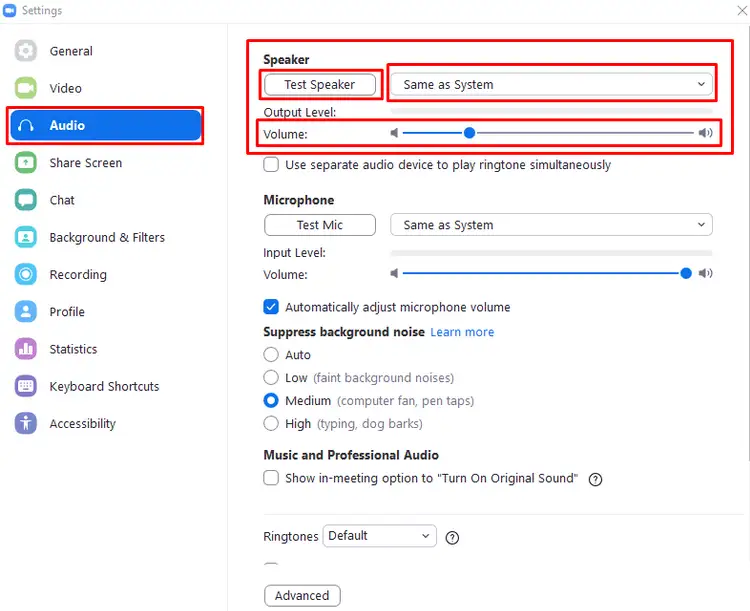Screen dimensions: 750x611
Task: Click help icon next to Ringtones dropdown
Action: click(x=452, y=538)
